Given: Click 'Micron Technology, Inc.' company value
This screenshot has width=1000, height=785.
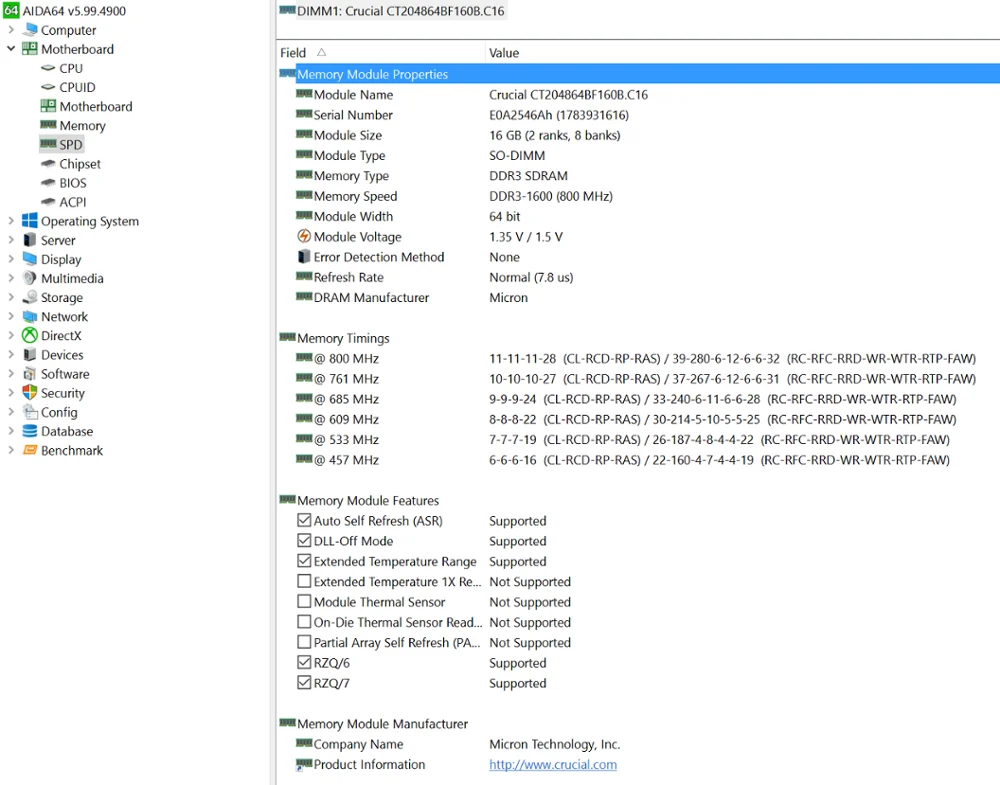Looking at the screenshot, I should coord(554,744).
